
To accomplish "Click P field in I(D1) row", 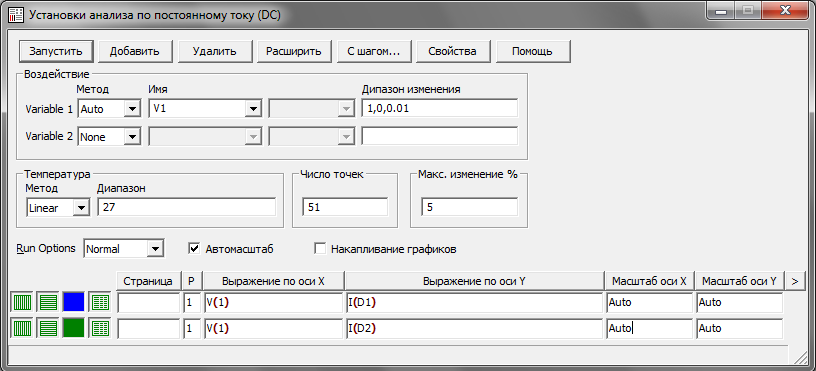I will coord(192,302).
